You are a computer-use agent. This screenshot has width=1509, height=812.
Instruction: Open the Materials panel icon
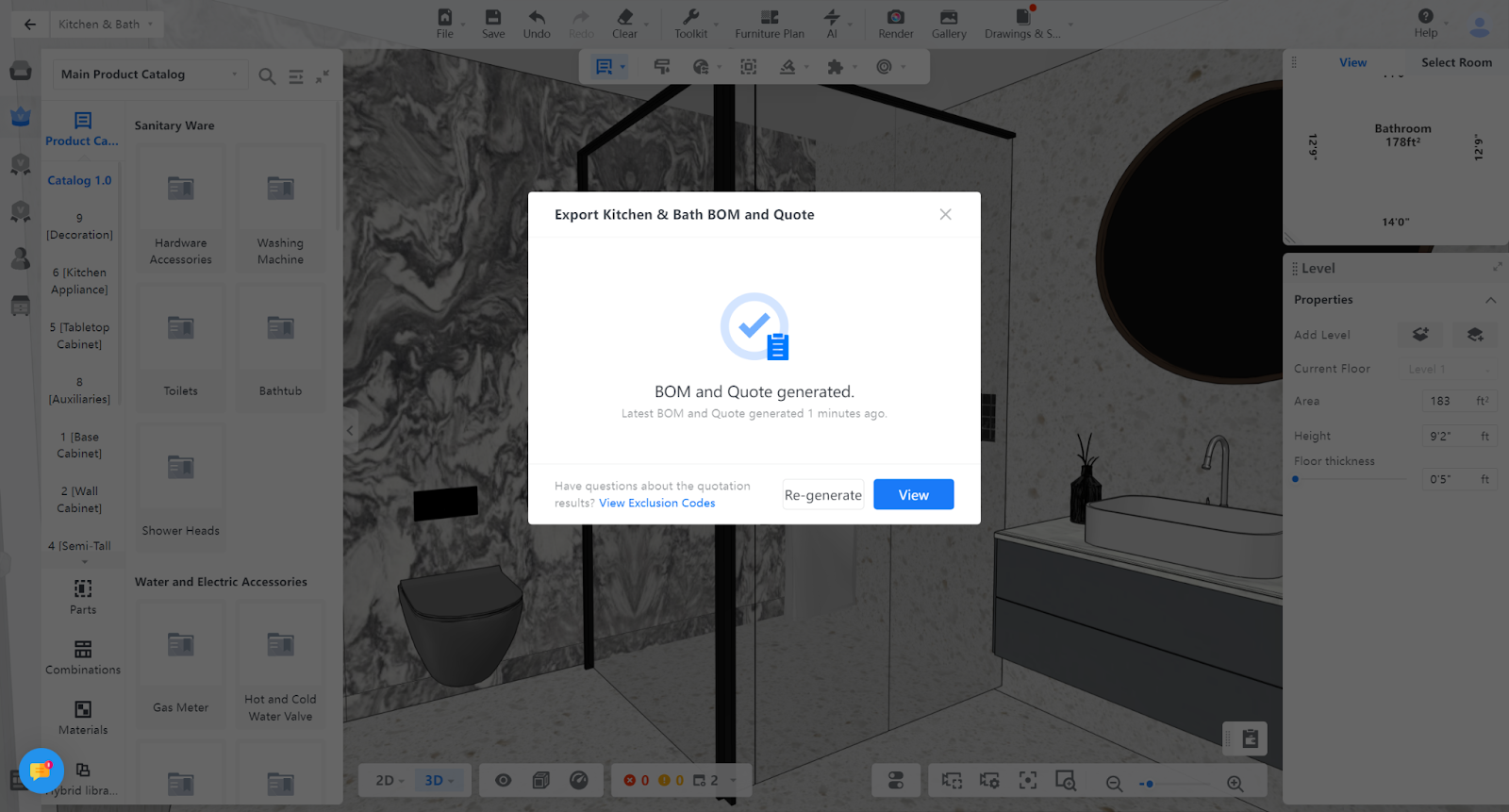tap(83, 709)
